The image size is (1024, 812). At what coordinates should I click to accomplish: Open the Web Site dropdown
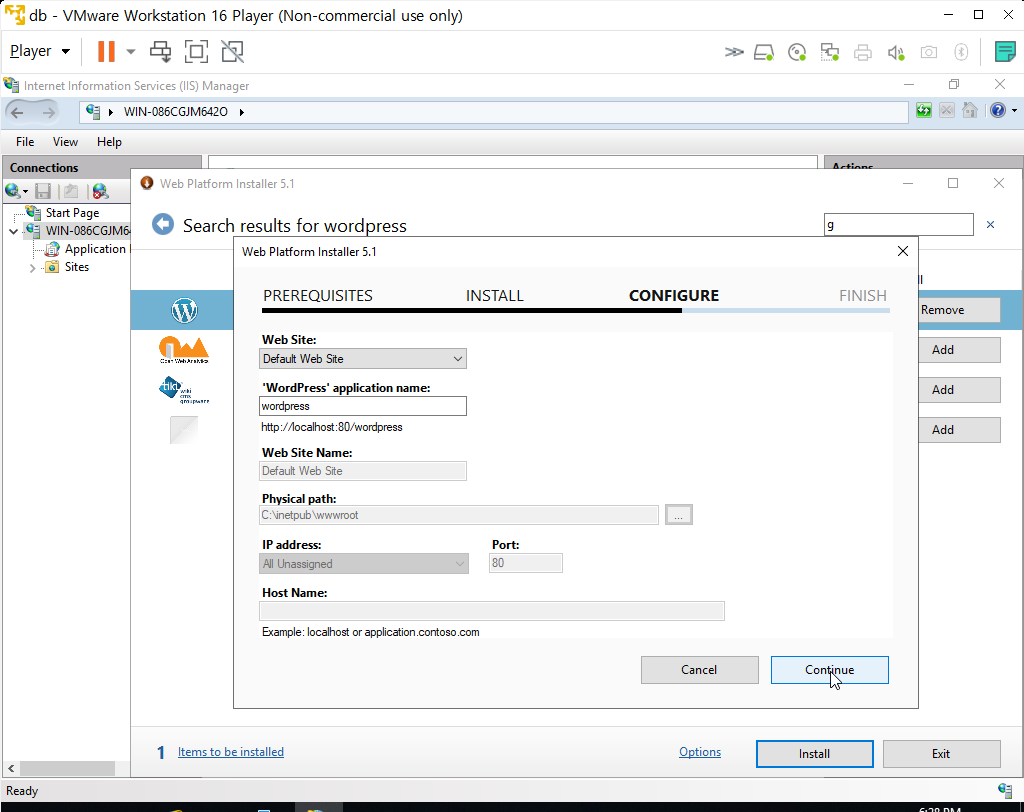362,359
